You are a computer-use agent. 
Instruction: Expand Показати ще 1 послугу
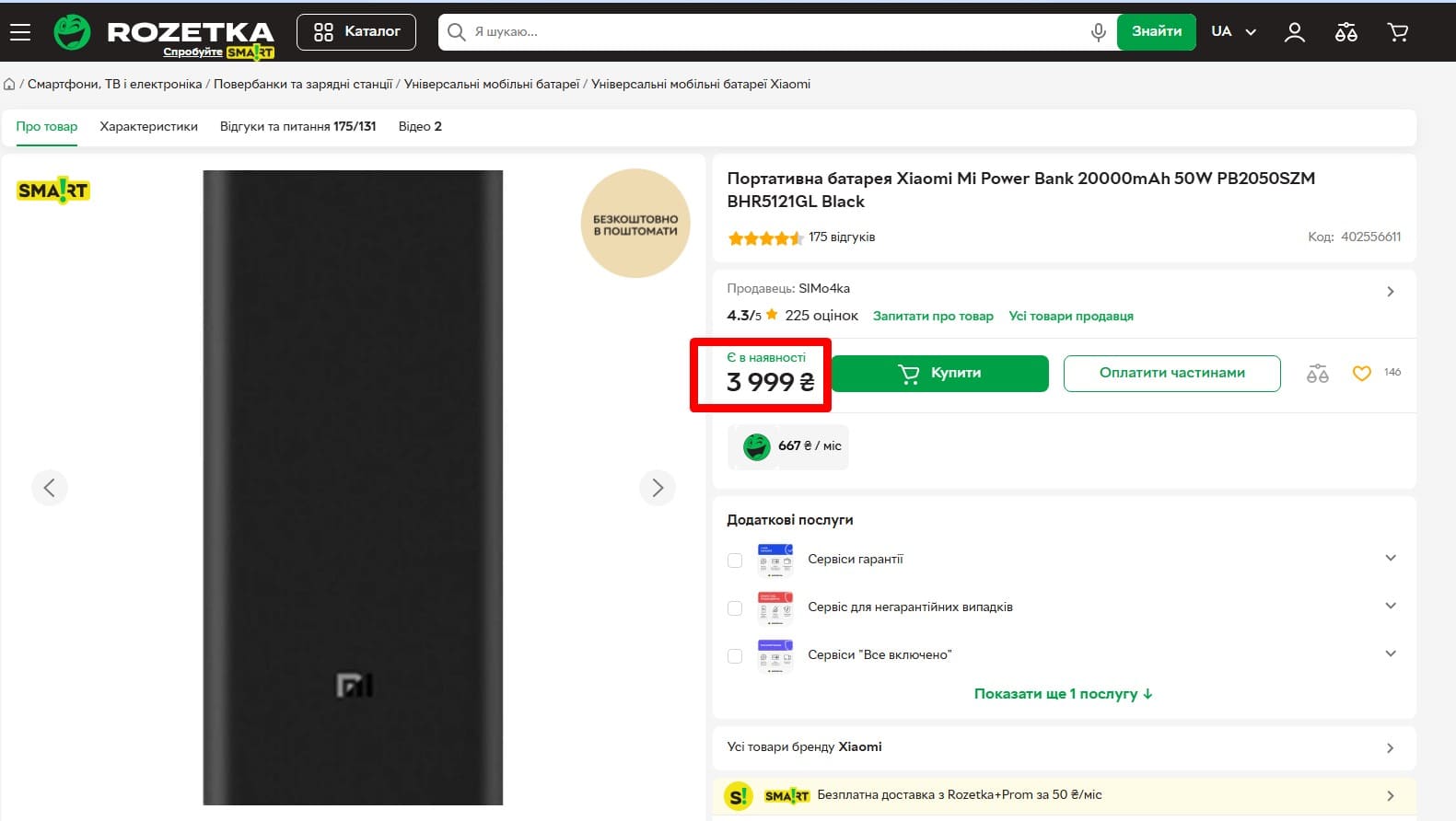1063,694
